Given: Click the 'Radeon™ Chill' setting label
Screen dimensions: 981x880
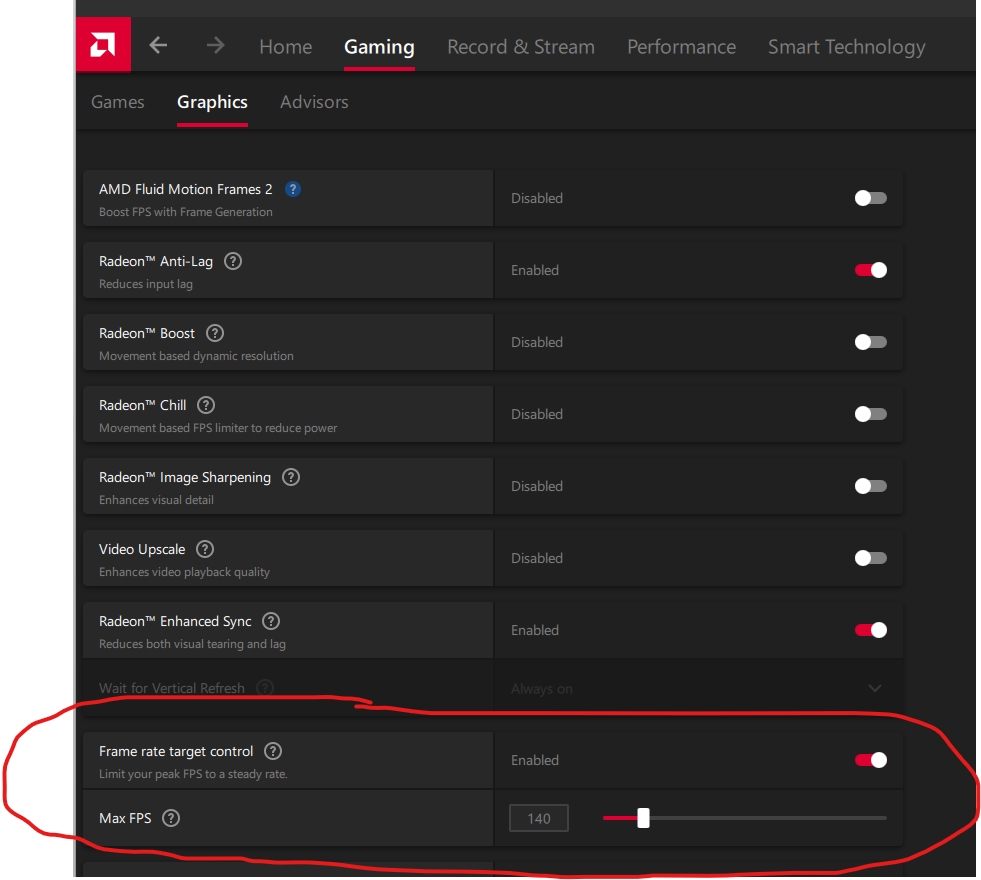Looking at the screenshot, I should coord(143,405).
